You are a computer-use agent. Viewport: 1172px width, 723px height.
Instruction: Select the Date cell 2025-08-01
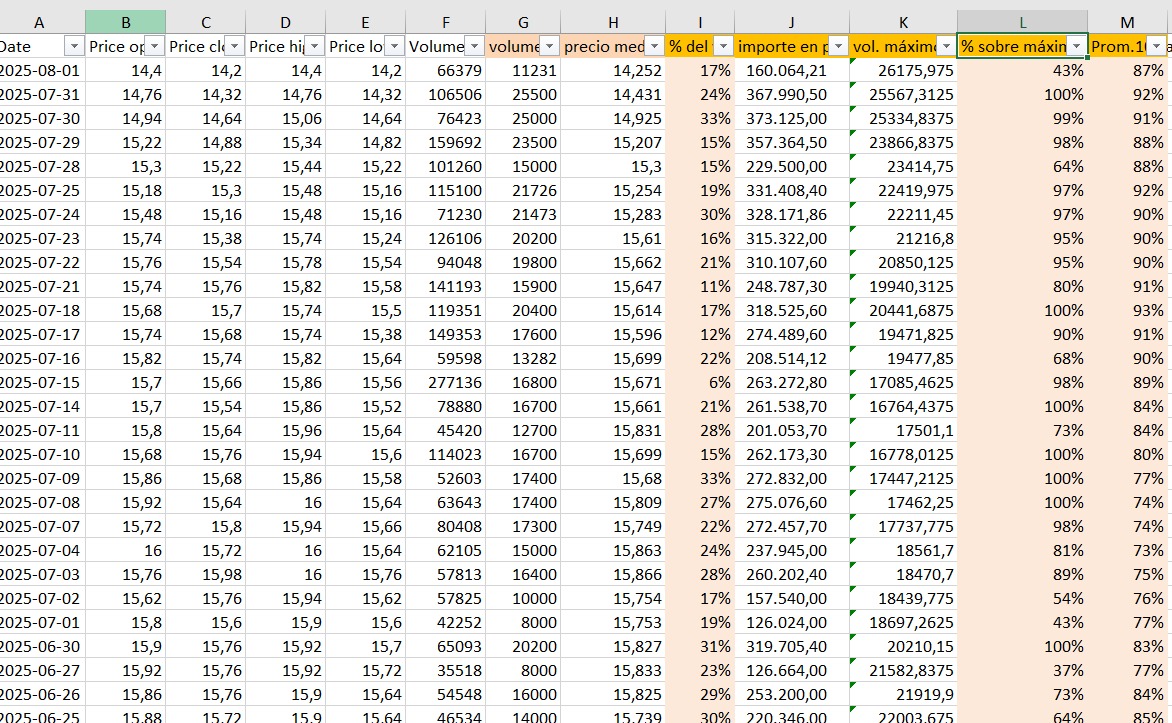42,70
